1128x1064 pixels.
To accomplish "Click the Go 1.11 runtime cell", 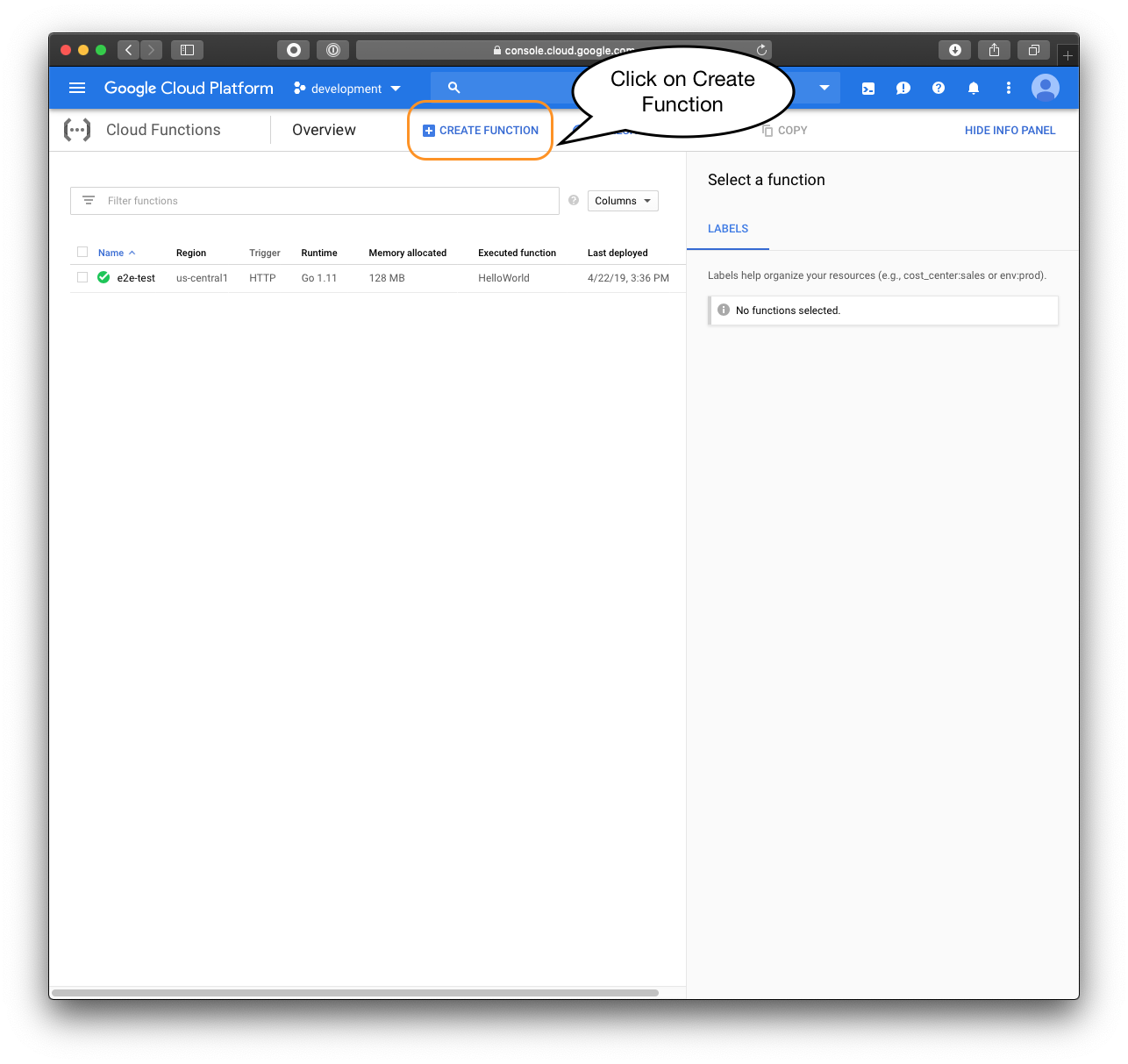I will point(319,278).
